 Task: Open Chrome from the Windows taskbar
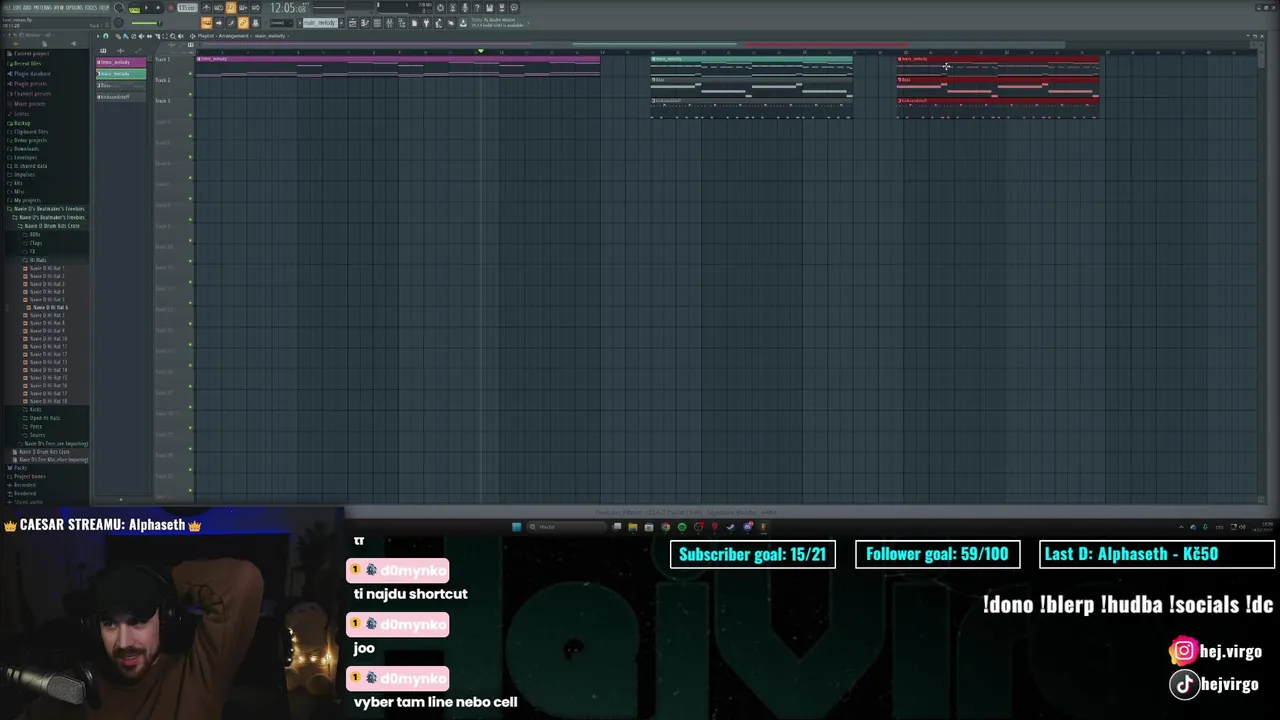click(x=666, y=527)
